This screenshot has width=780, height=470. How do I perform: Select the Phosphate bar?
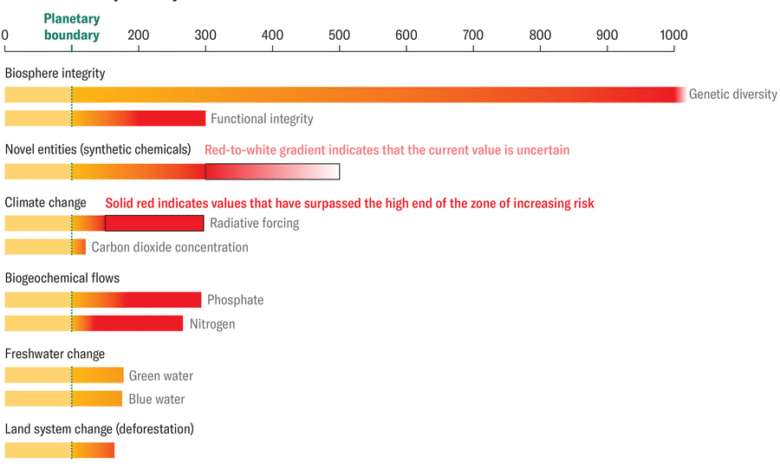(x=103, y=300)
